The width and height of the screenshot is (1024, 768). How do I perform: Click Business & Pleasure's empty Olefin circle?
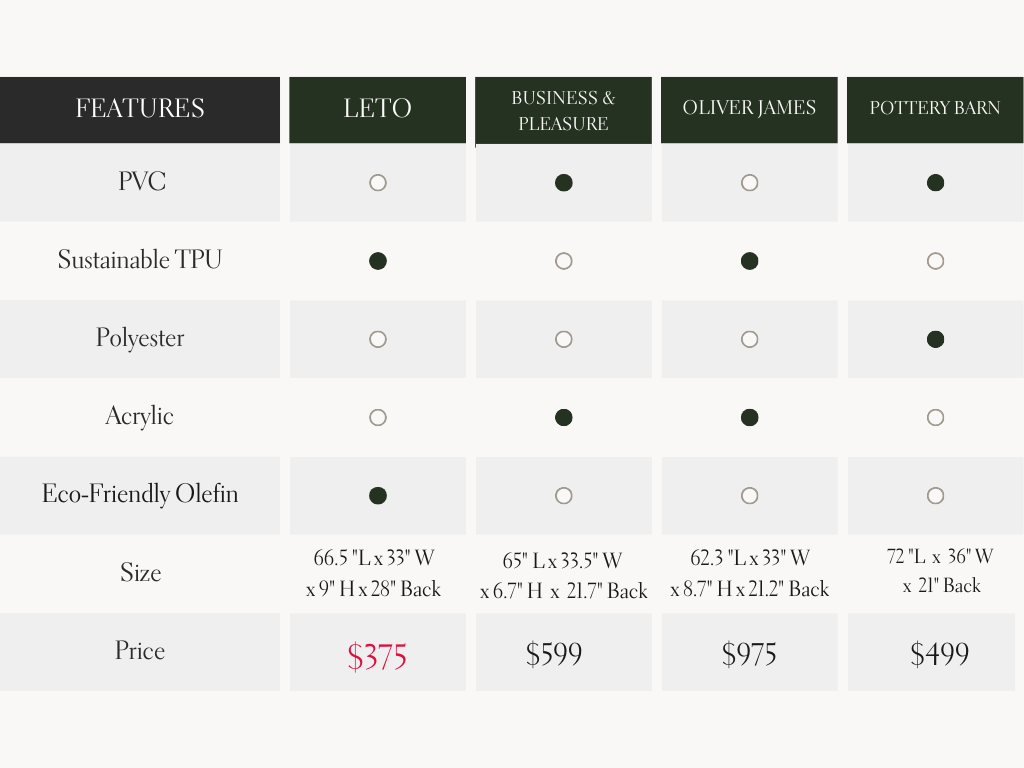[x=564, y=495]
